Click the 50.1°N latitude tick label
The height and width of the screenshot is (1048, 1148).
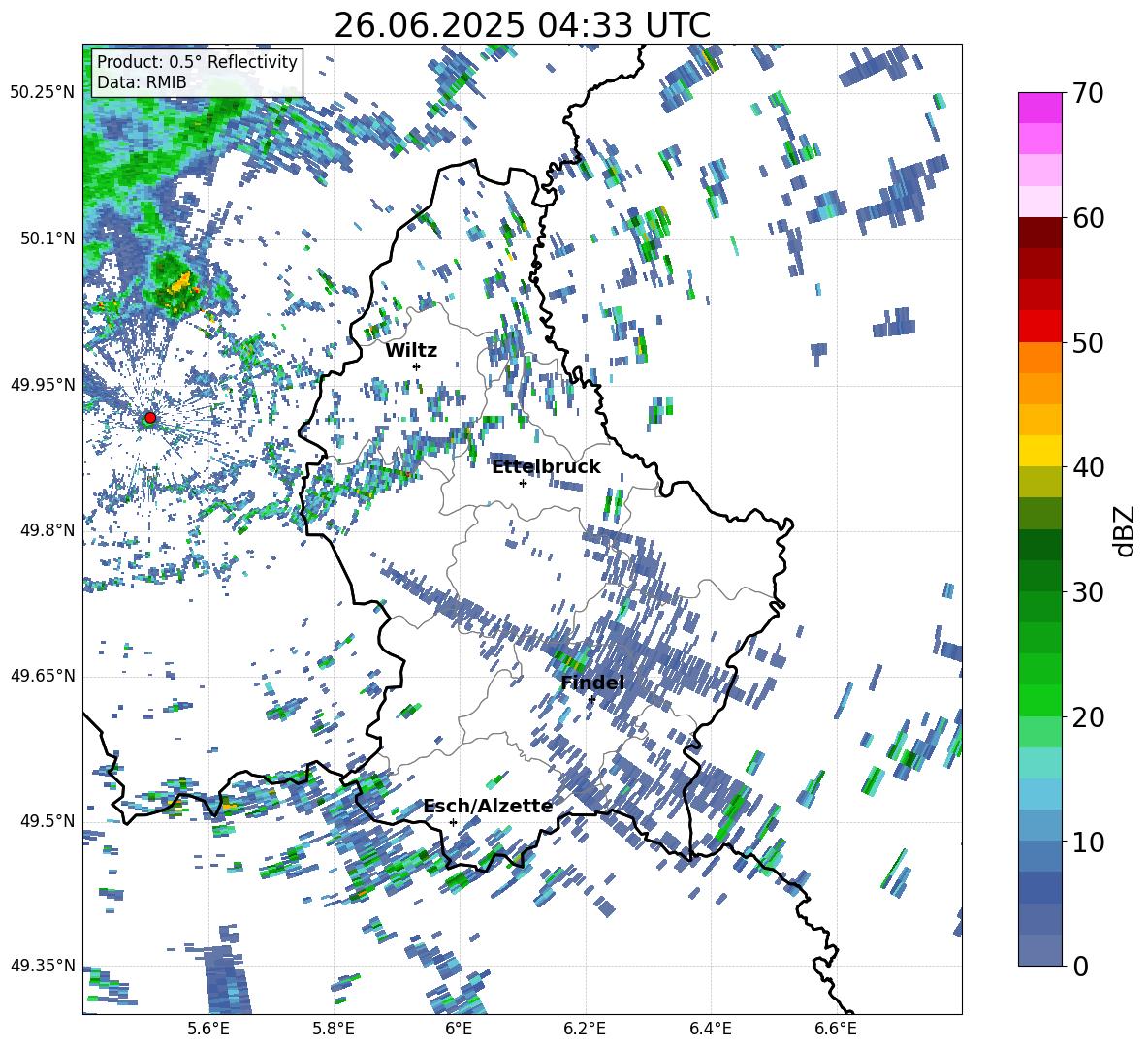[x=48, y=238]
